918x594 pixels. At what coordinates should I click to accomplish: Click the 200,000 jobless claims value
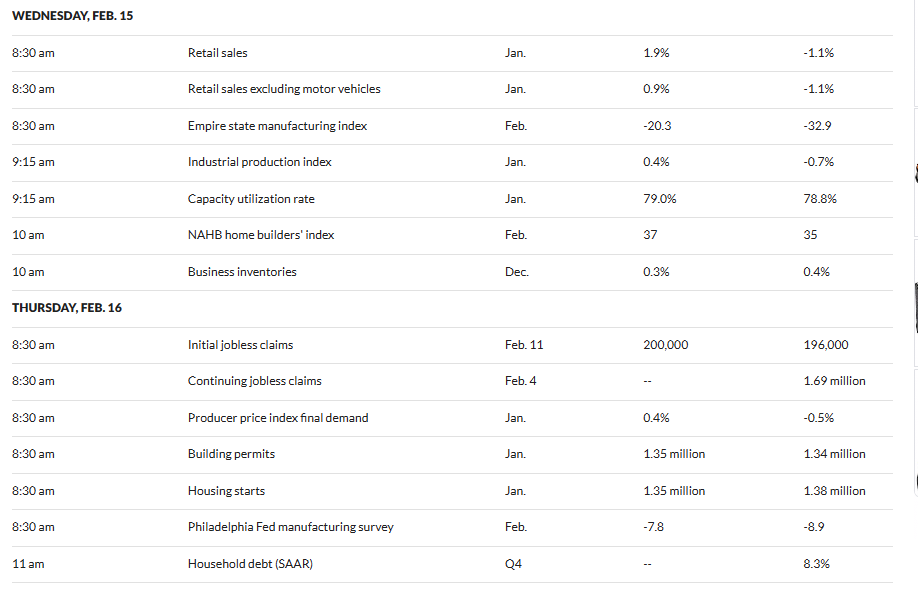click(x=665, y=345)
